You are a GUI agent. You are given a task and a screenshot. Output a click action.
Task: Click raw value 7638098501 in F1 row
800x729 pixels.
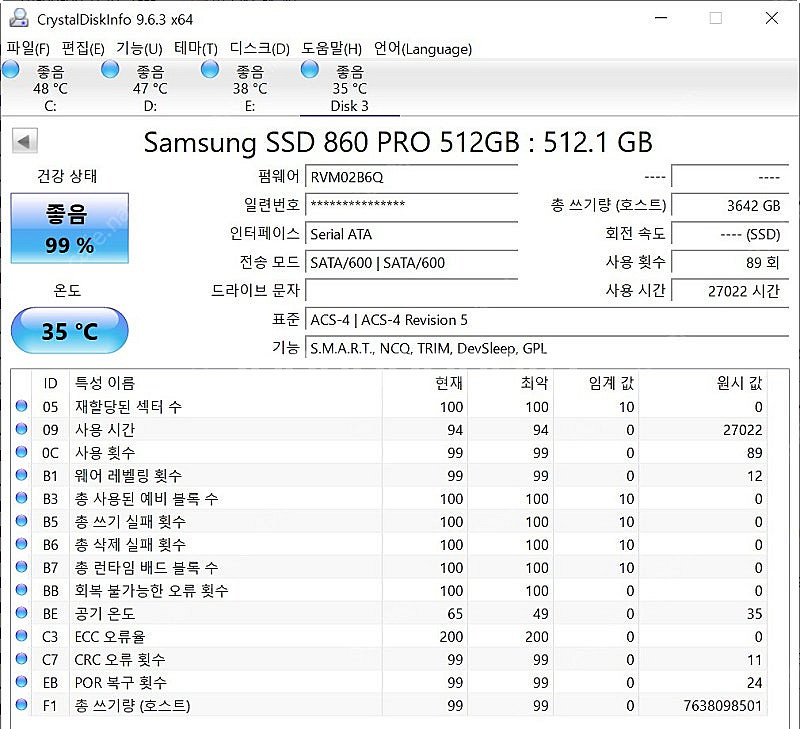click(722, 706)
